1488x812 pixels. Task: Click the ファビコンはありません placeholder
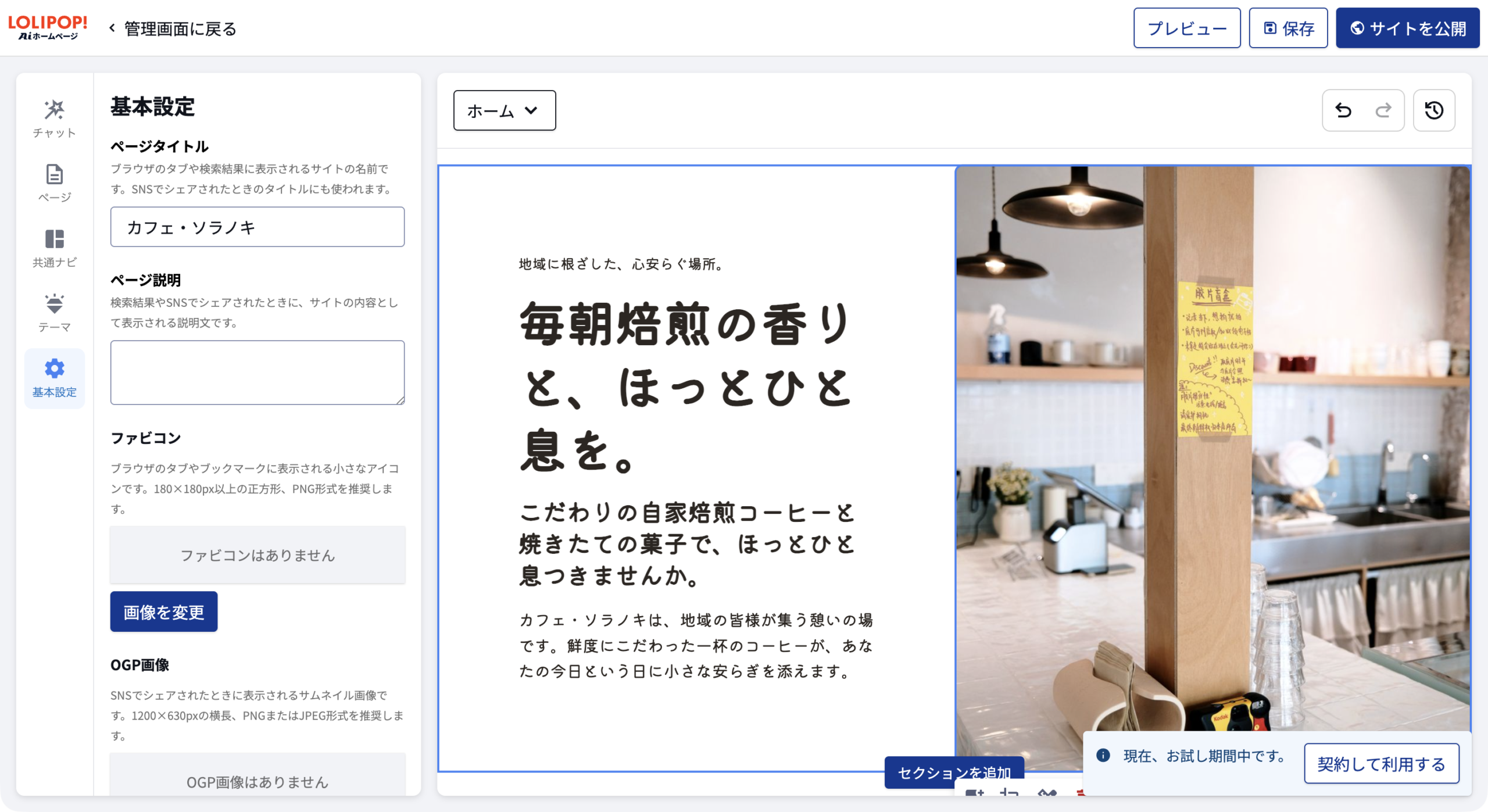(x=257, y=555)
